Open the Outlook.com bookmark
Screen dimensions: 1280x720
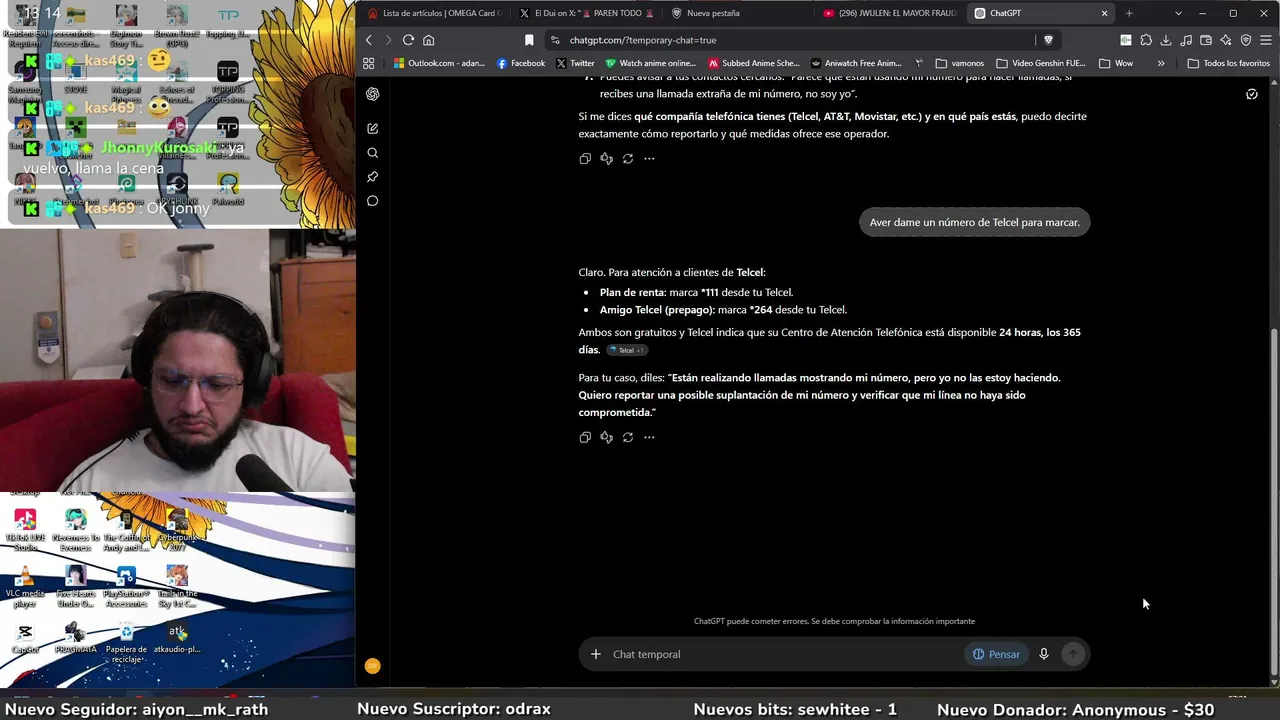coord(439,63)
